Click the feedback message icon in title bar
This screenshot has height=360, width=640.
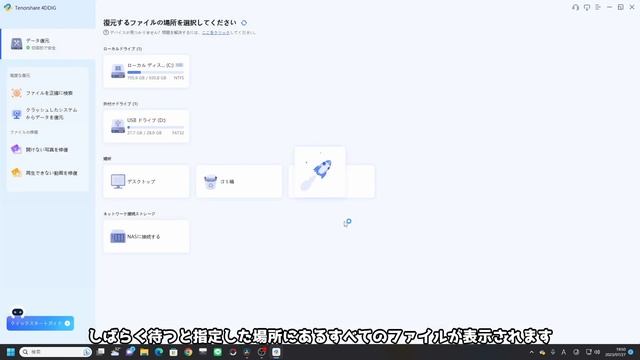[x=587, y=7]
